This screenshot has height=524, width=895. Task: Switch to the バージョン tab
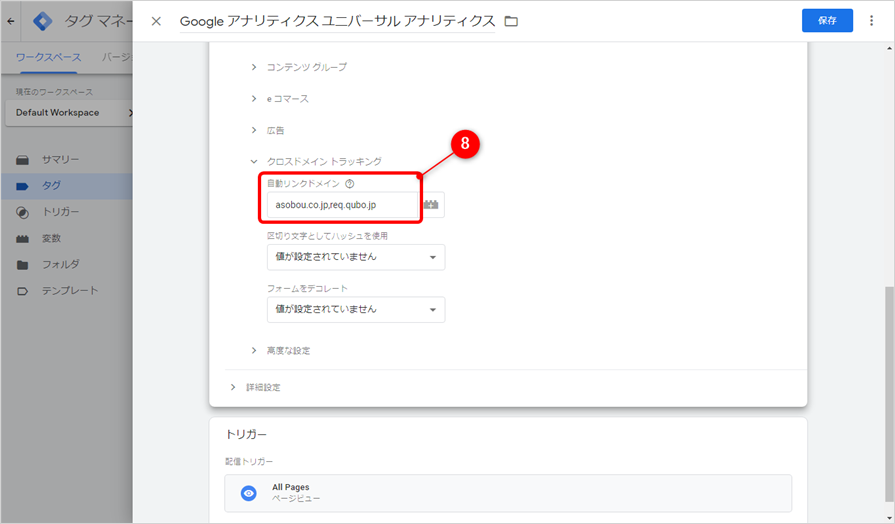(117, 57)
